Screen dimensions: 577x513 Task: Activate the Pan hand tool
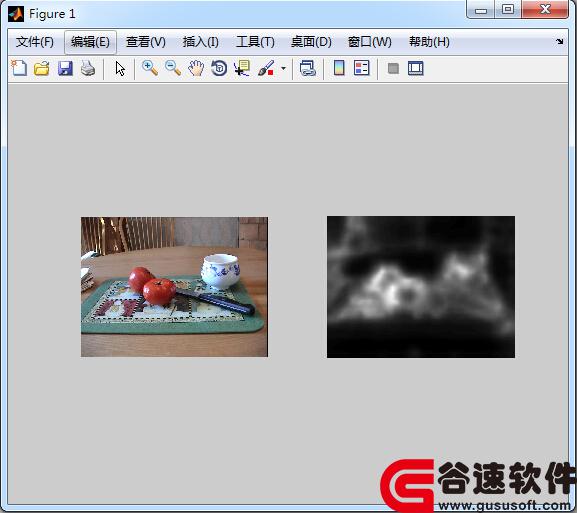pos(196,68)
